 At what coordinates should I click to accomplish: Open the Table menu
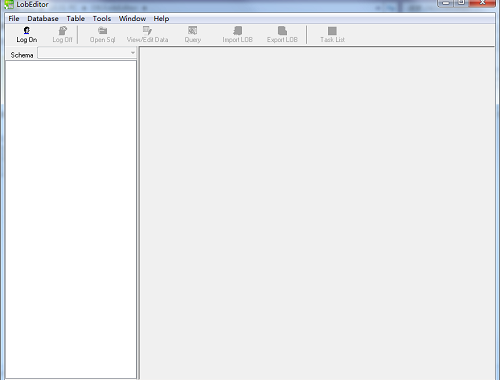tap(76, 19)
